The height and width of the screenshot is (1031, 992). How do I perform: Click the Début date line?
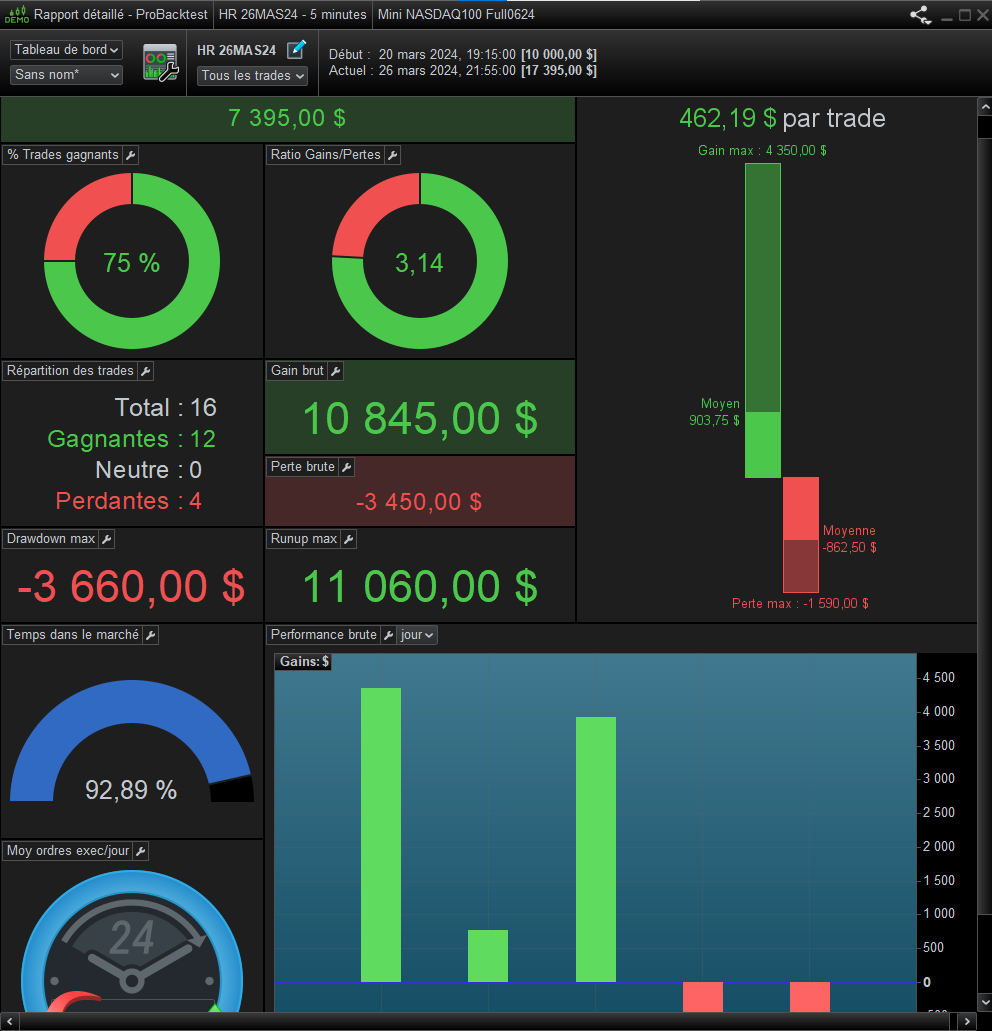(x=463, y=55)
